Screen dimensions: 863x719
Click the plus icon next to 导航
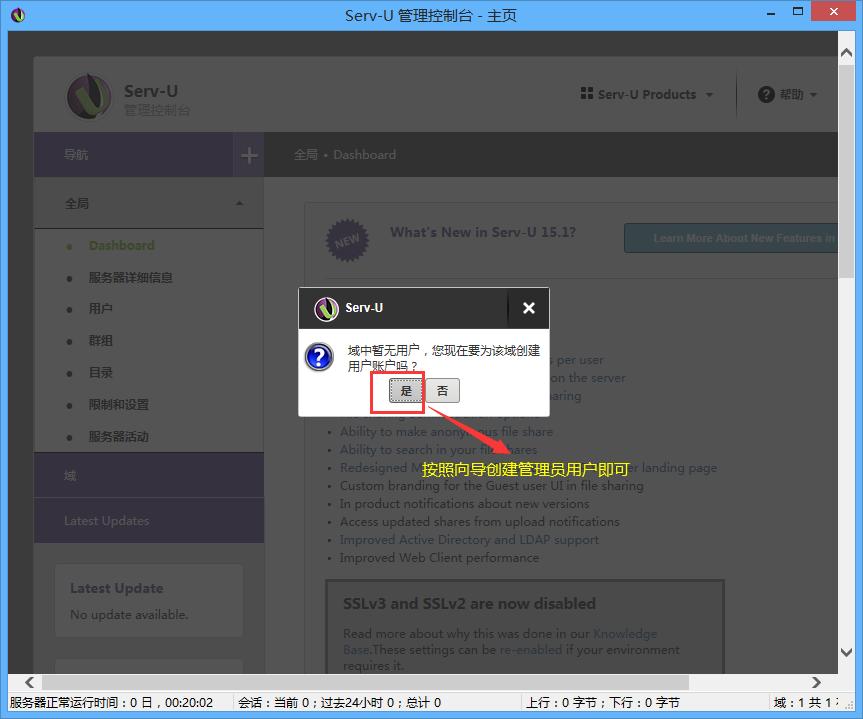pyautogui.click(x=249, y=155)
